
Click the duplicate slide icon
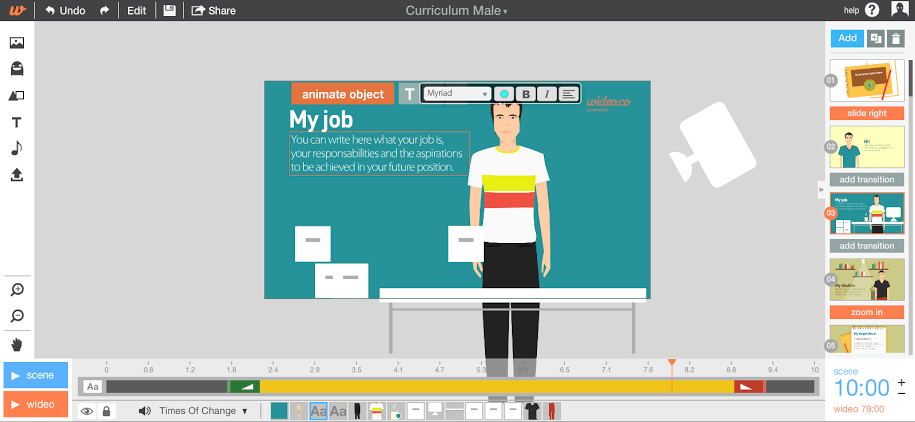click(876, 38)
